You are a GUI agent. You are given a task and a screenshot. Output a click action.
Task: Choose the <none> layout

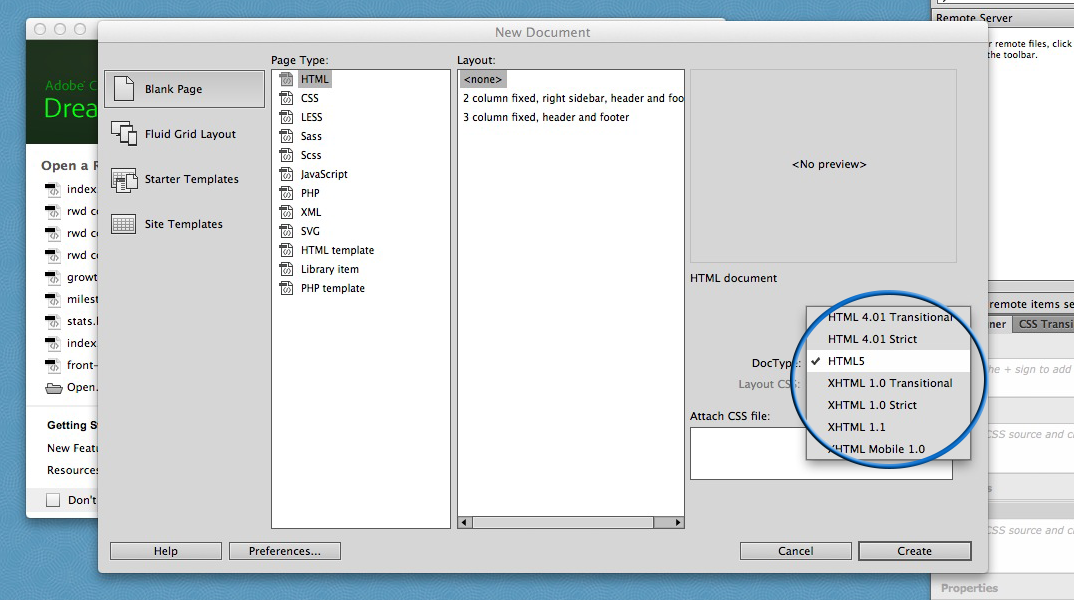click(x=483, y=79)
